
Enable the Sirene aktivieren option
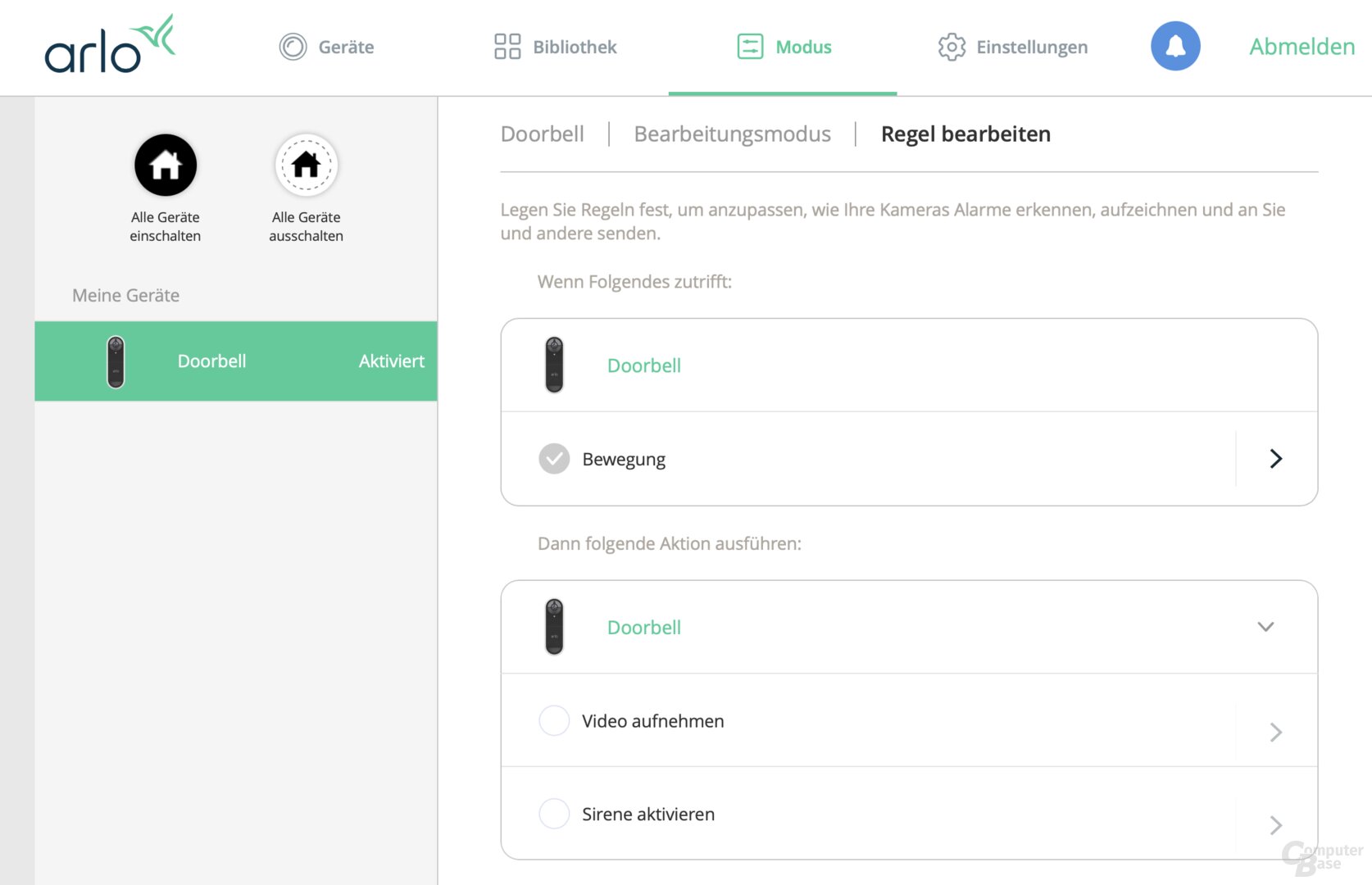click(x=554, y=814)
